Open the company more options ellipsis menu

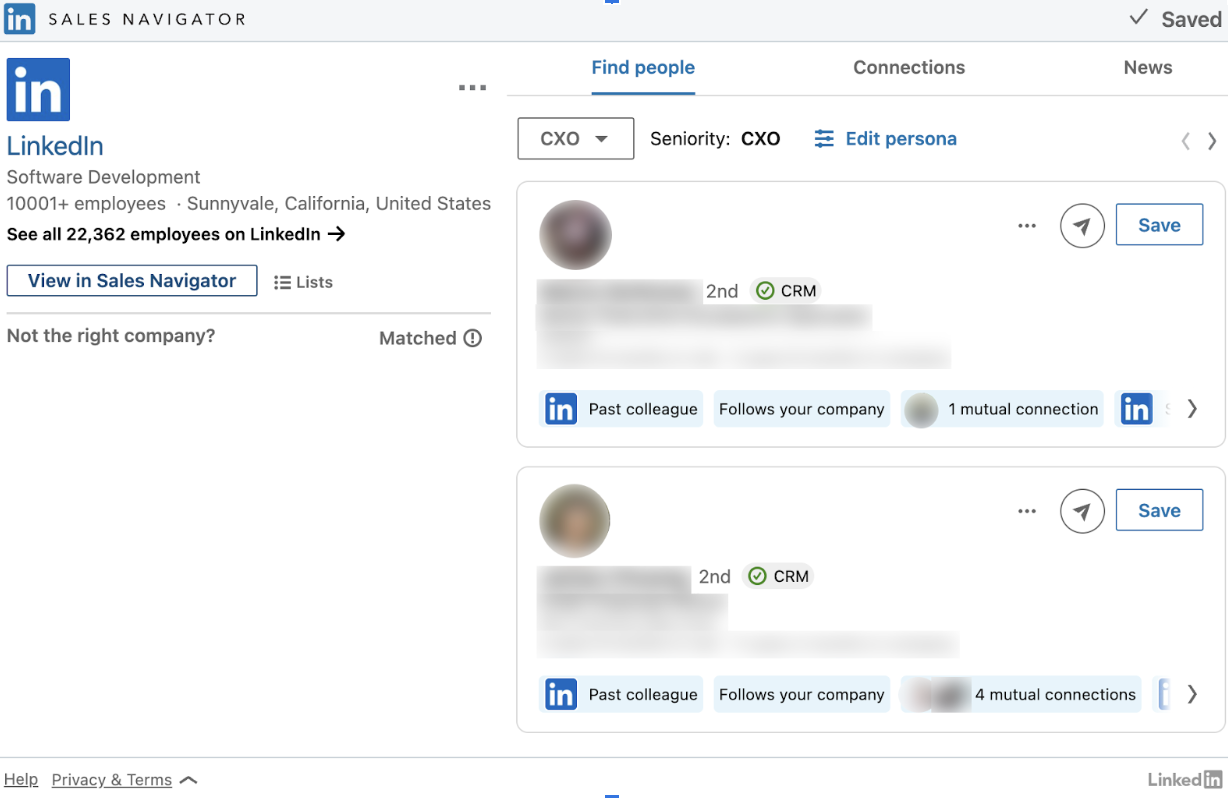(472, 88)
